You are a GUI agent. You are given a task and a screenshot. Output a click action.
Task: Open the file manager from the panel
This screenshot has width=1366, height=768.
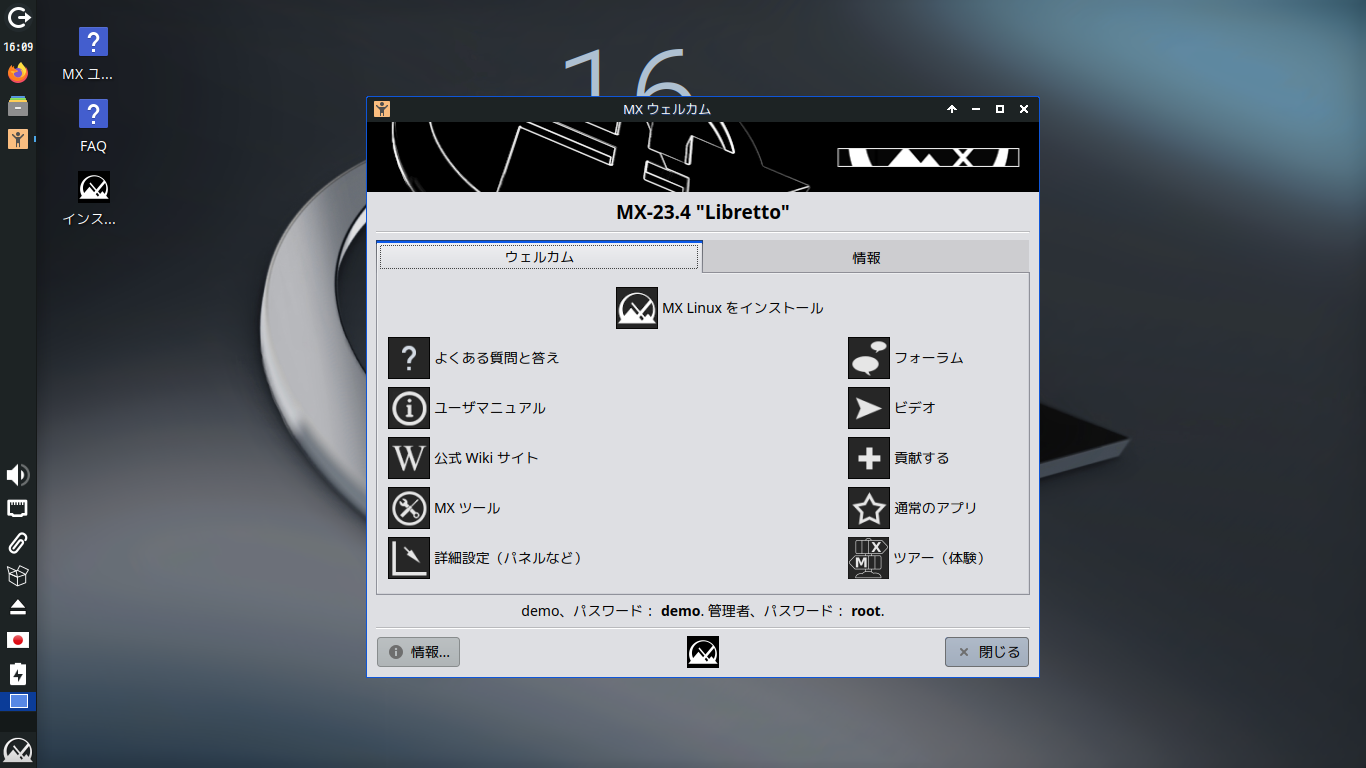[x=18, y=106]
